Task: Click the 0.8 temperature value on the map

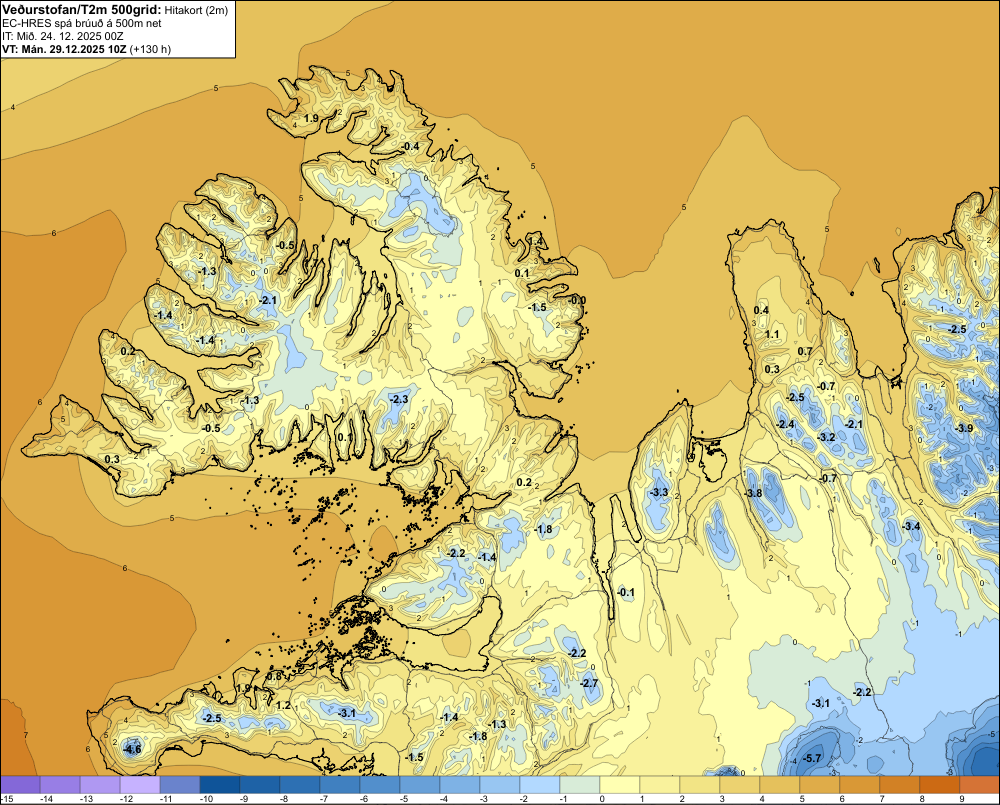Action: click(274, 676)
